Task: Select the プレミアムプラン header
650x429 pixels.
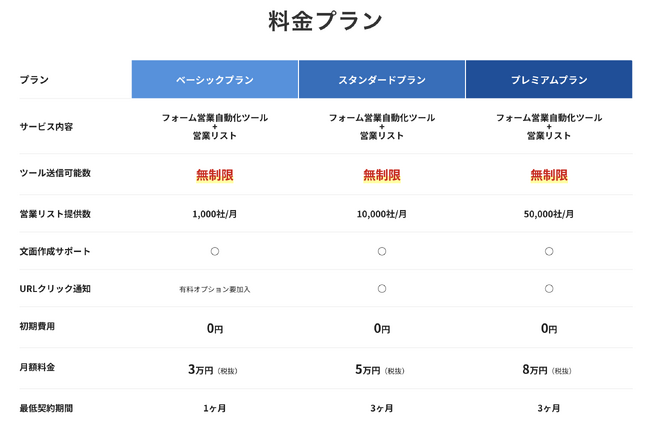Action: 549,79
